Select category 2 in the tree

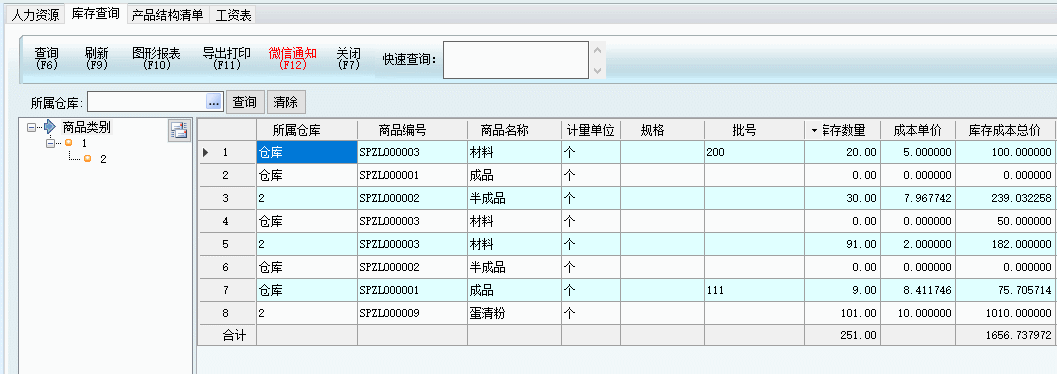(x=103, y=159)
